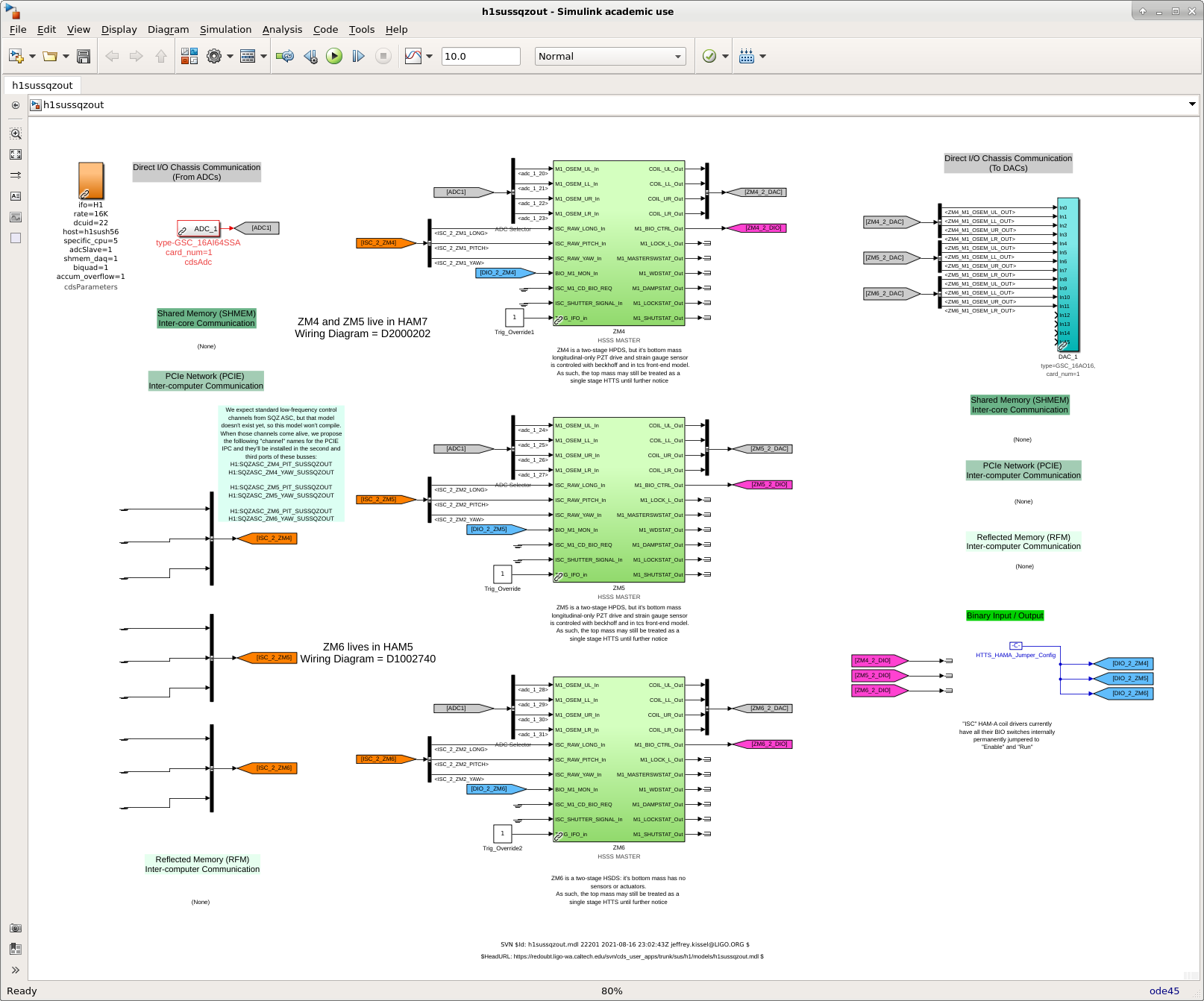Click the Area rectangle palette icon
Screen dimensions: 1204x1001
pos(16,238)
